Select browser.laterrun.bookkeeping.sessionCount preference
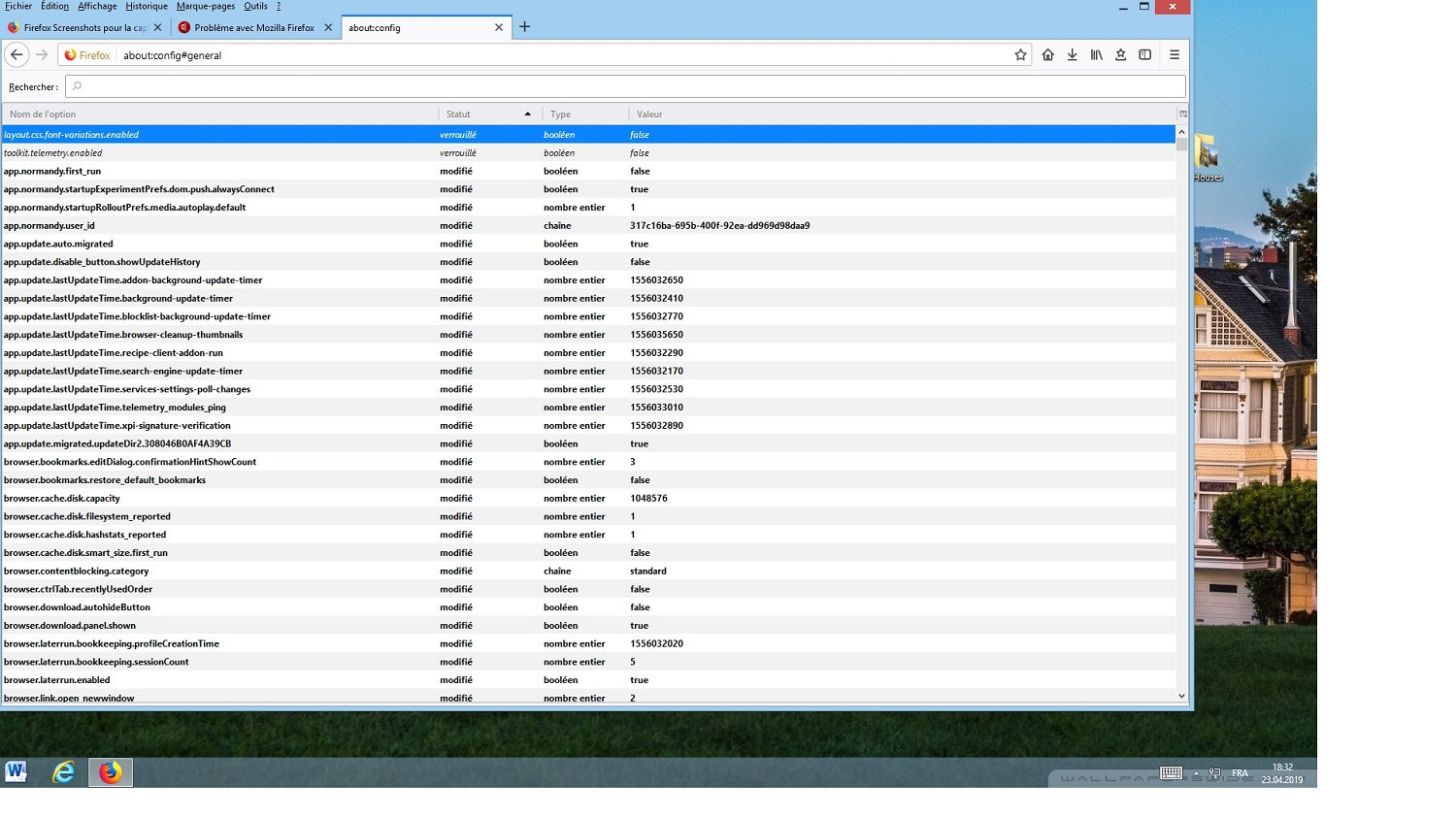1456x818 pixels. (x=588, y=662)
